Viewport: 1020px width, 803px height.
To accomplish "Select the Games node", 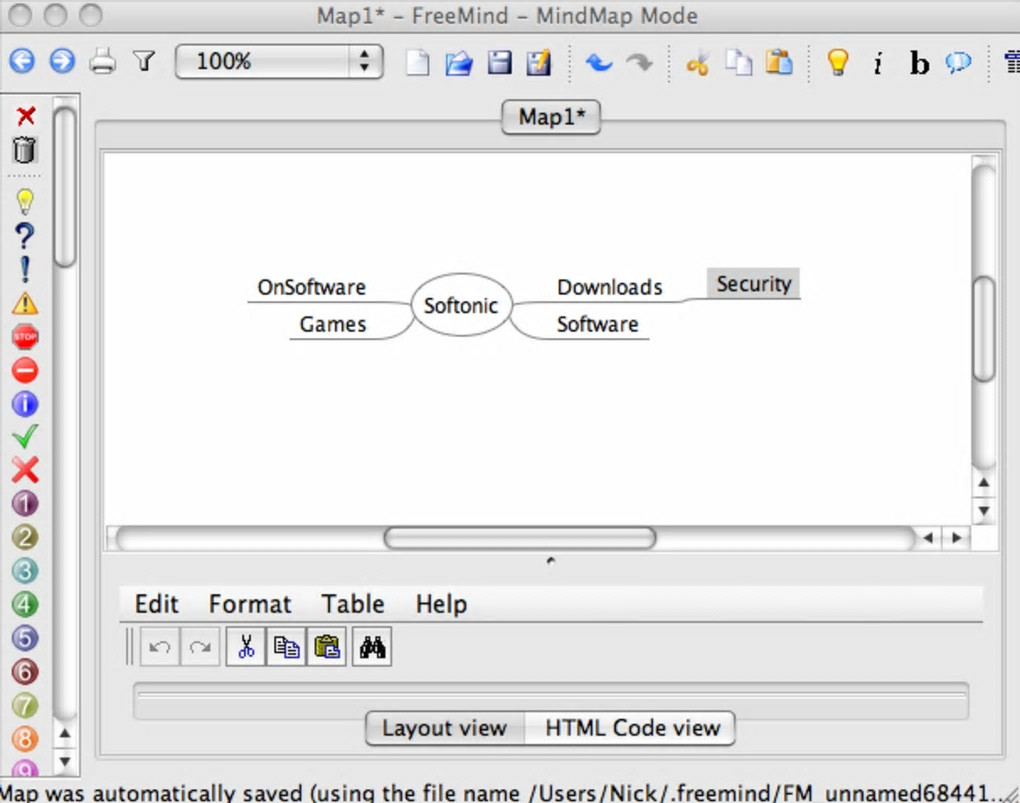I will pyautogui.click(x=332, y=324).
